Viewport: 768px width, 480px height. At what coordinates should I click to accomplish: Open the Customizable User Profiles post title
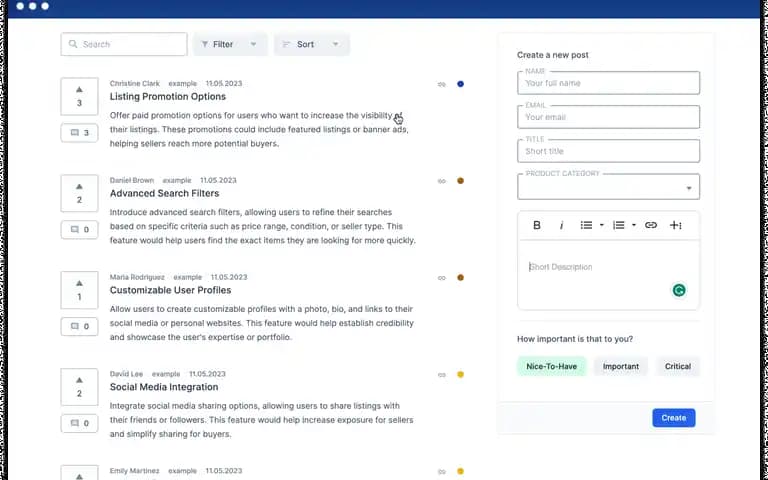(170, 290)
